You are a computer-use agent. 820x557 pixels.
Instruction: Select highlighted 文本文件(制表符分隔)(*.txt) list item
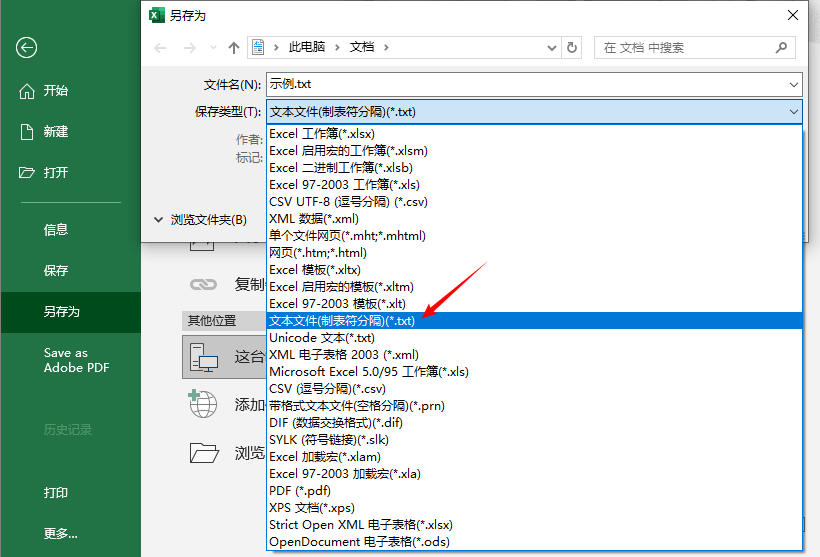[x=534, y=321]
